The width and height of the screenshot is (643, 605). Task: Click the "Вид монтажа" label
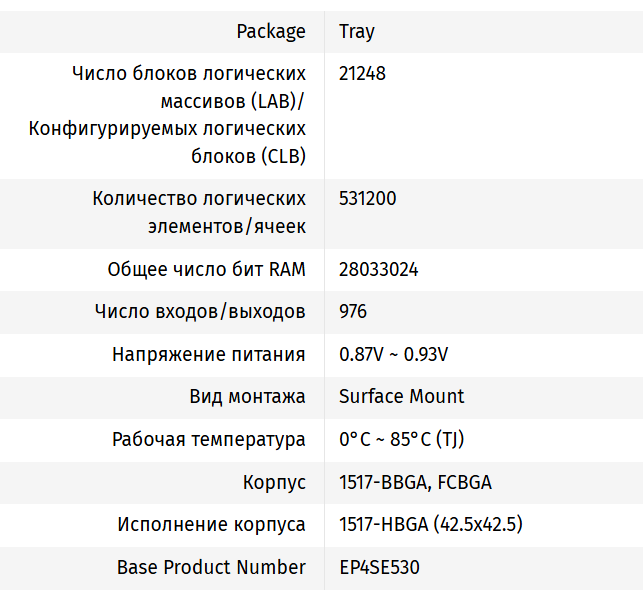247,396
